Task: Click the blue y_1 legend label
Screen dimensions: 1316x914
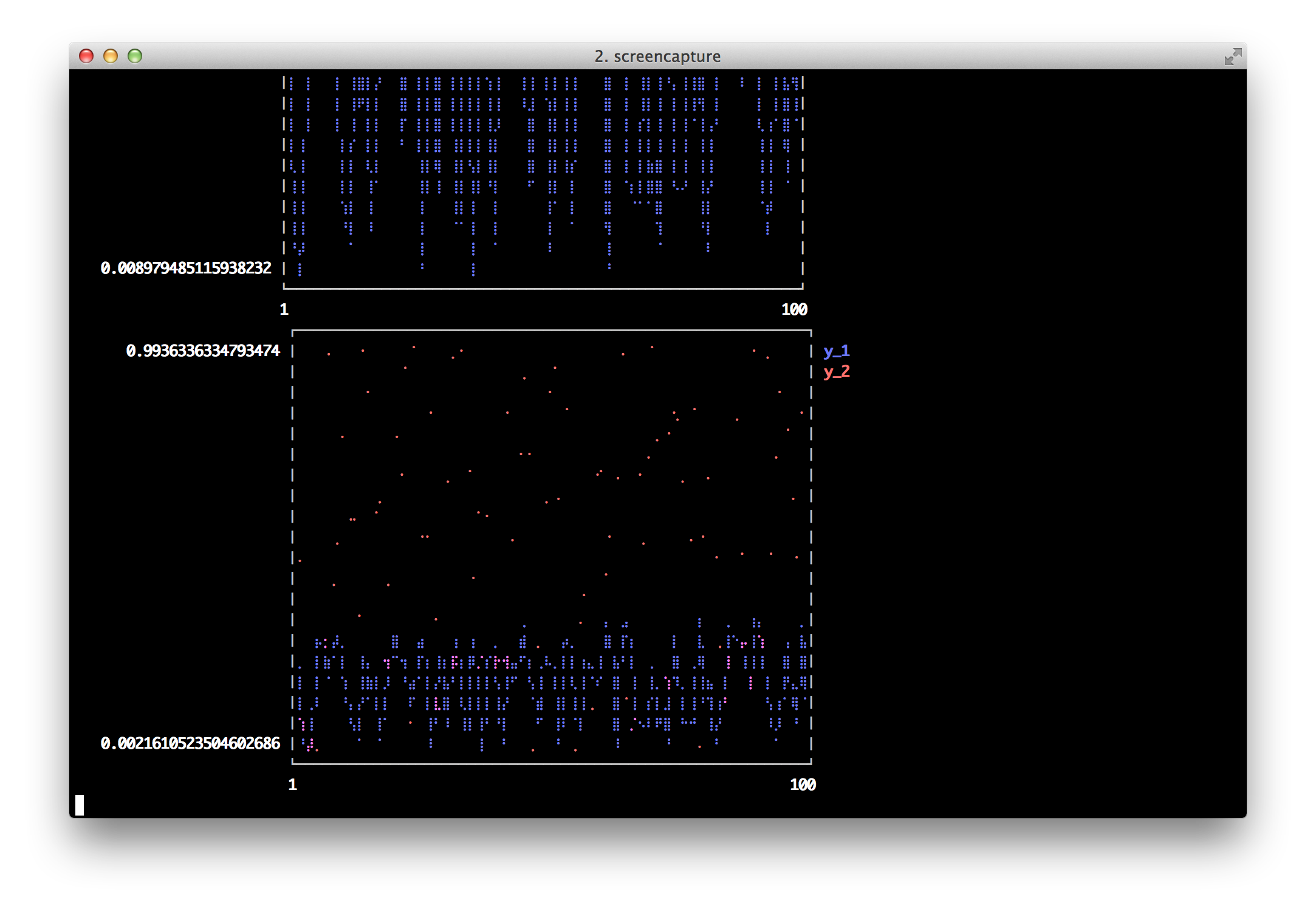Action: 836,351
